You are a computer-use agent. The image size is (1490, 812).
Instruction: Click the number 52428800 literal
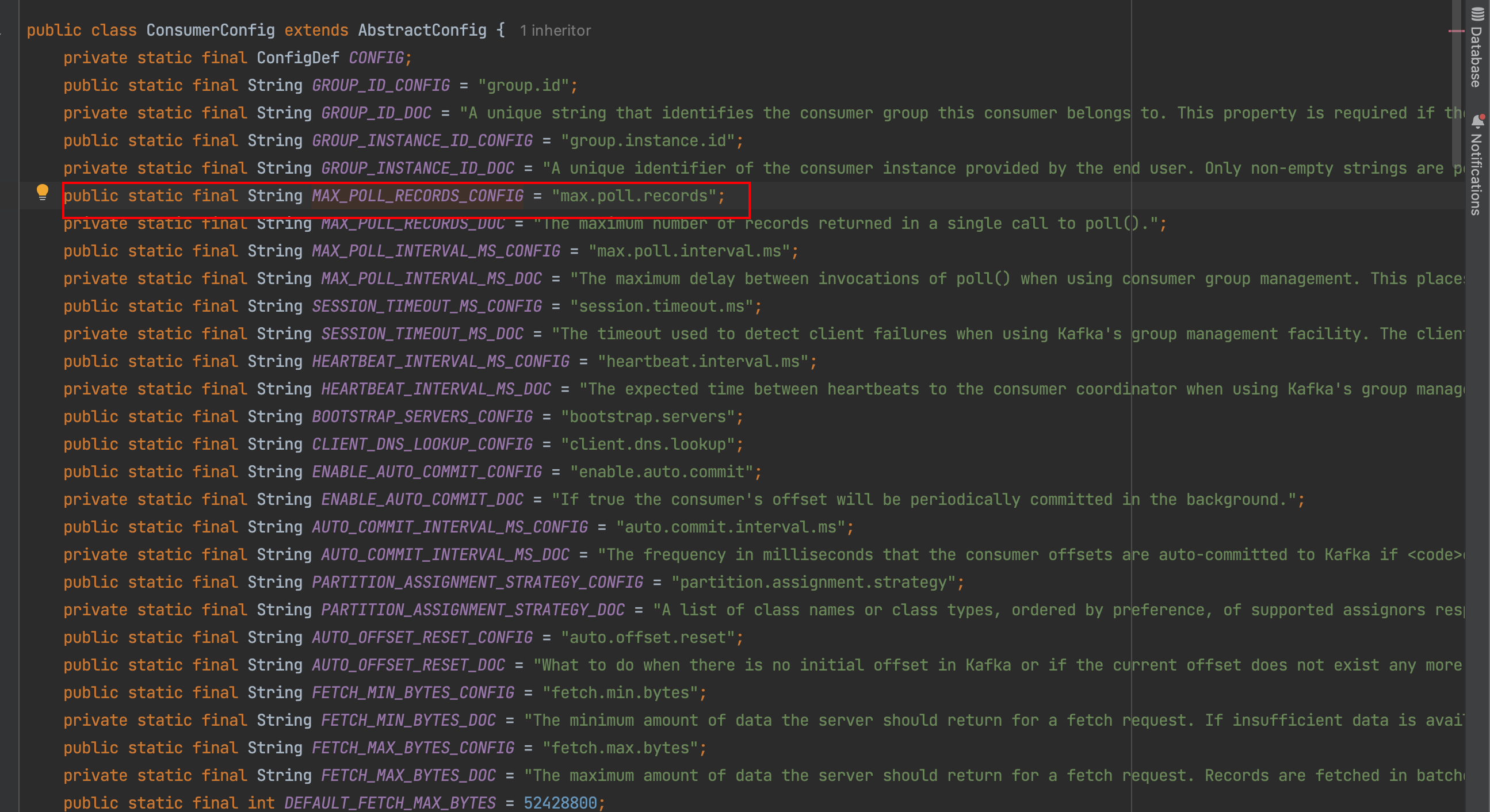[x=559, y=803]
